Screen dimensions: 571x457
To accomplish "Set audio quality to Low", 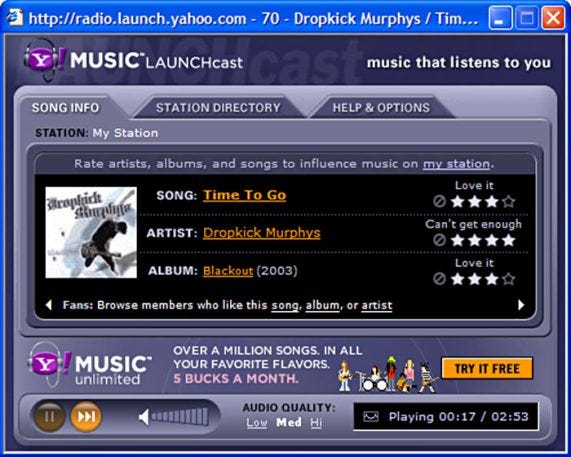I will [257, 423].
